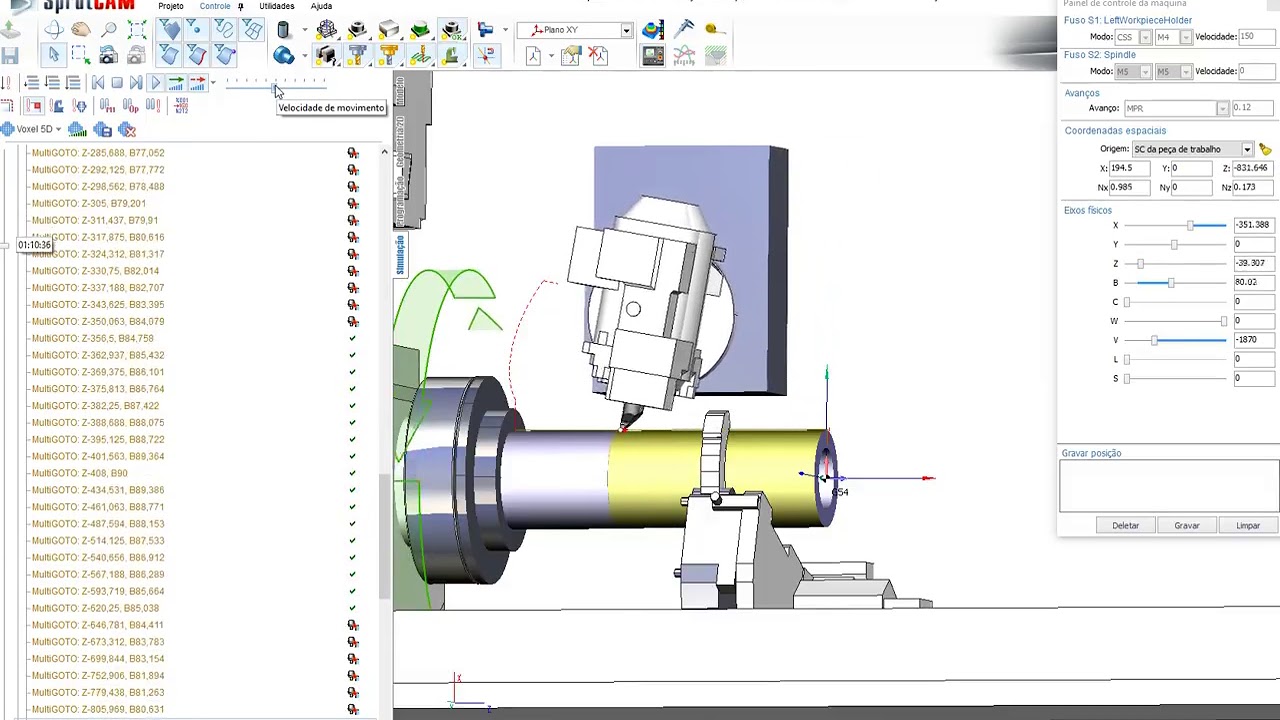The width and height of the screenshot is (1280, 720).
Task: Click the Z coordinate field showing -831.646
Action: point(1253,168)
